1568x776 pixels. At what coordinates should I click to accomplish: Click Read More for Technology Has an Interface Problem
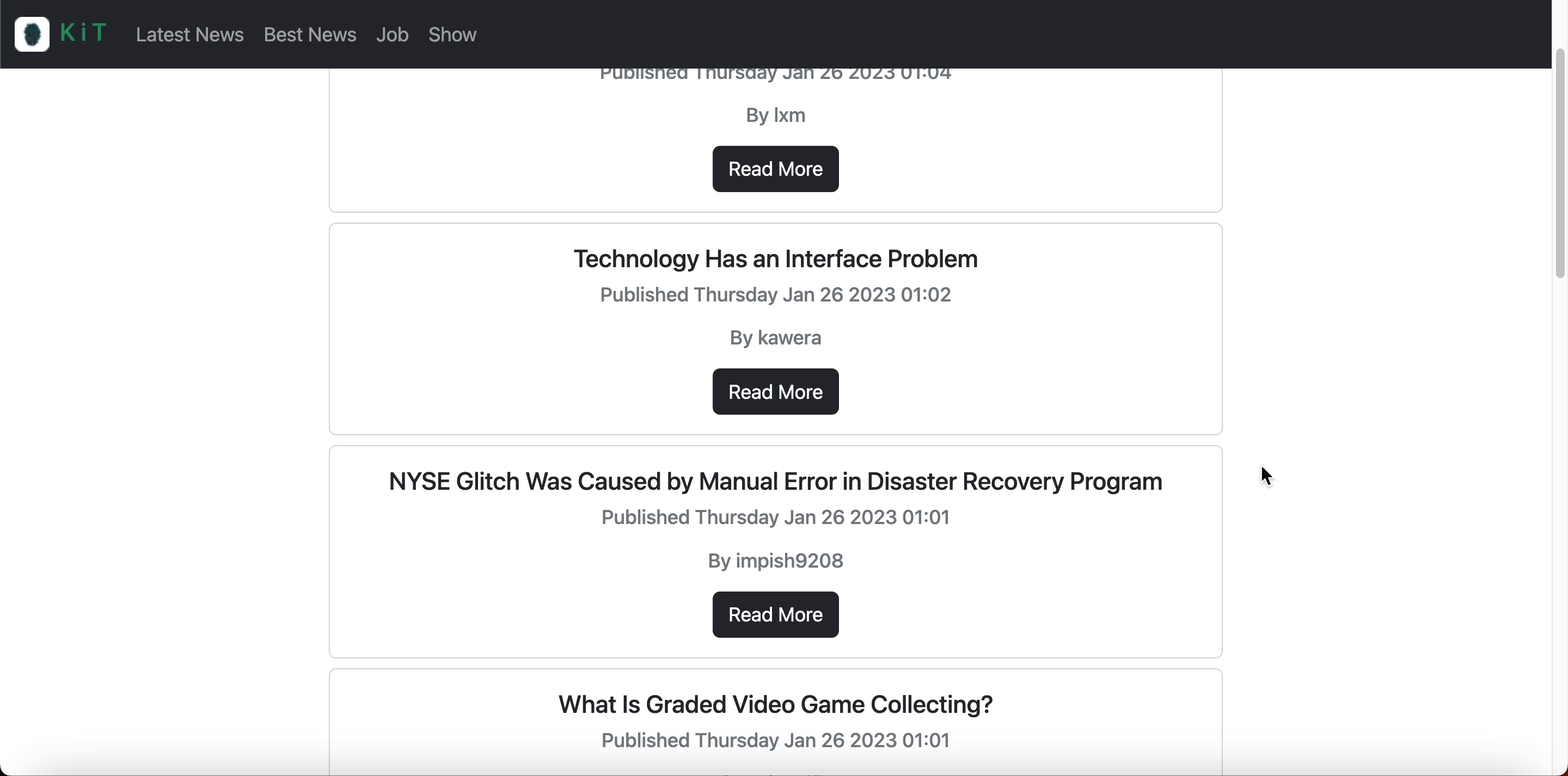click(x=775, y=391)
